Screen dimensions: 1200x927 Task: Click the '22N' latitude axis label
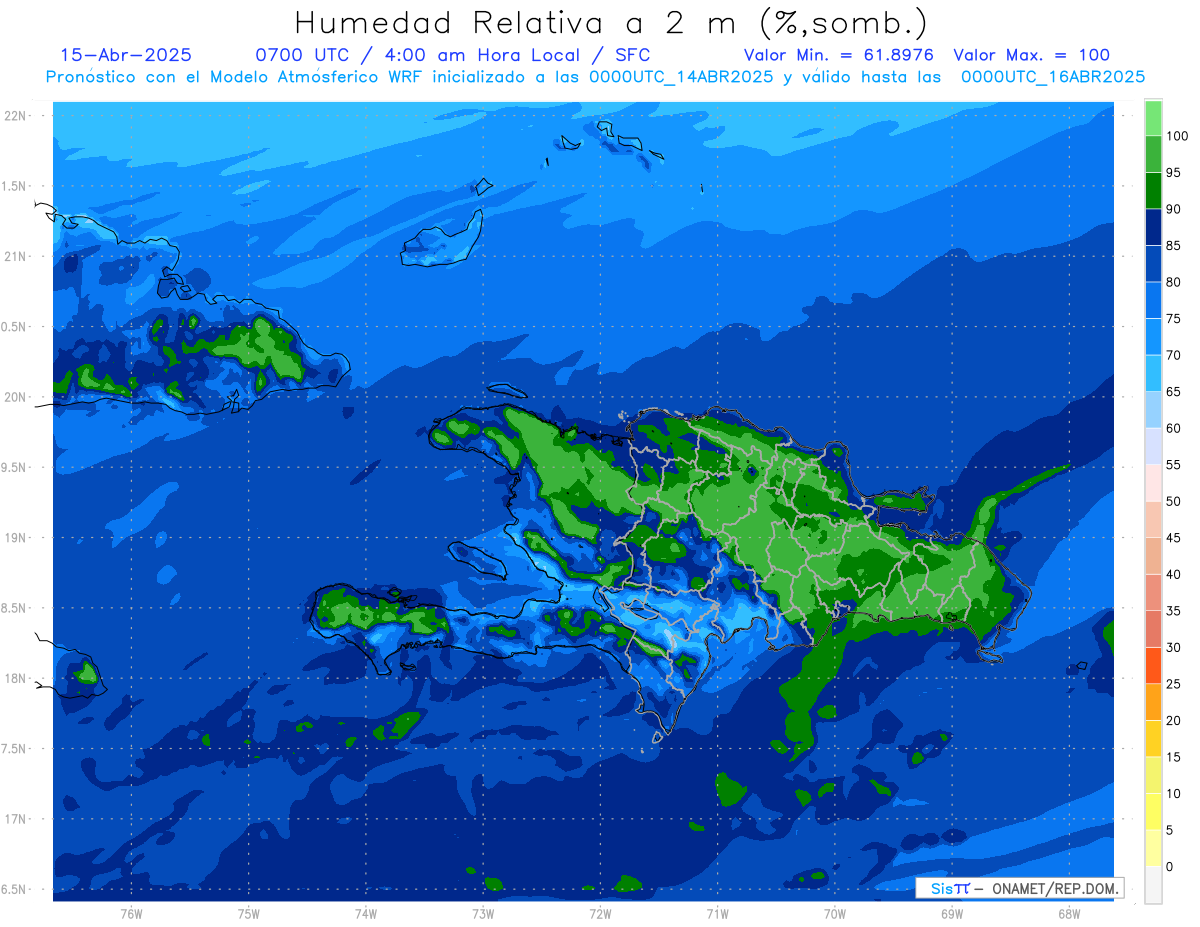tap(16, 115)
